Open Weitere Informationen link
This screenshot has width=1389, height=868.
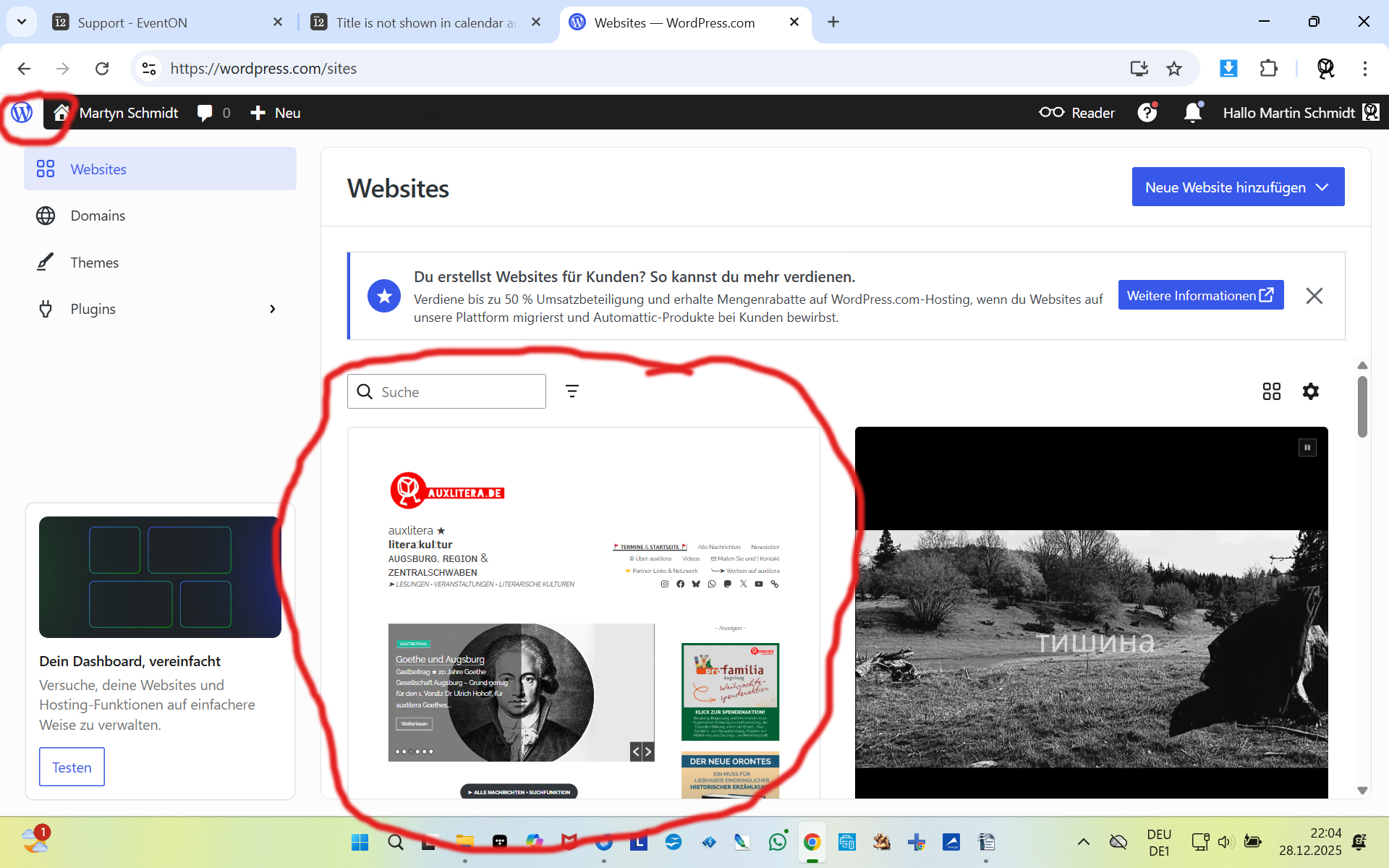[1200, 295]
